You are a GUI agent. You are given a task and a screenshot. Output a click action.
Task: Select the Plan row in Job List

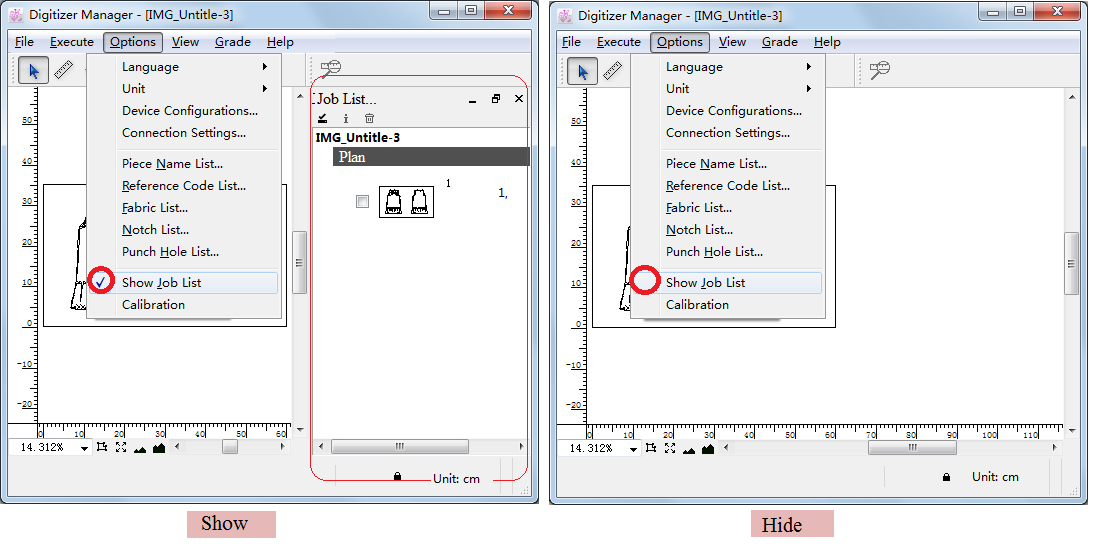(x=430, y=157)
